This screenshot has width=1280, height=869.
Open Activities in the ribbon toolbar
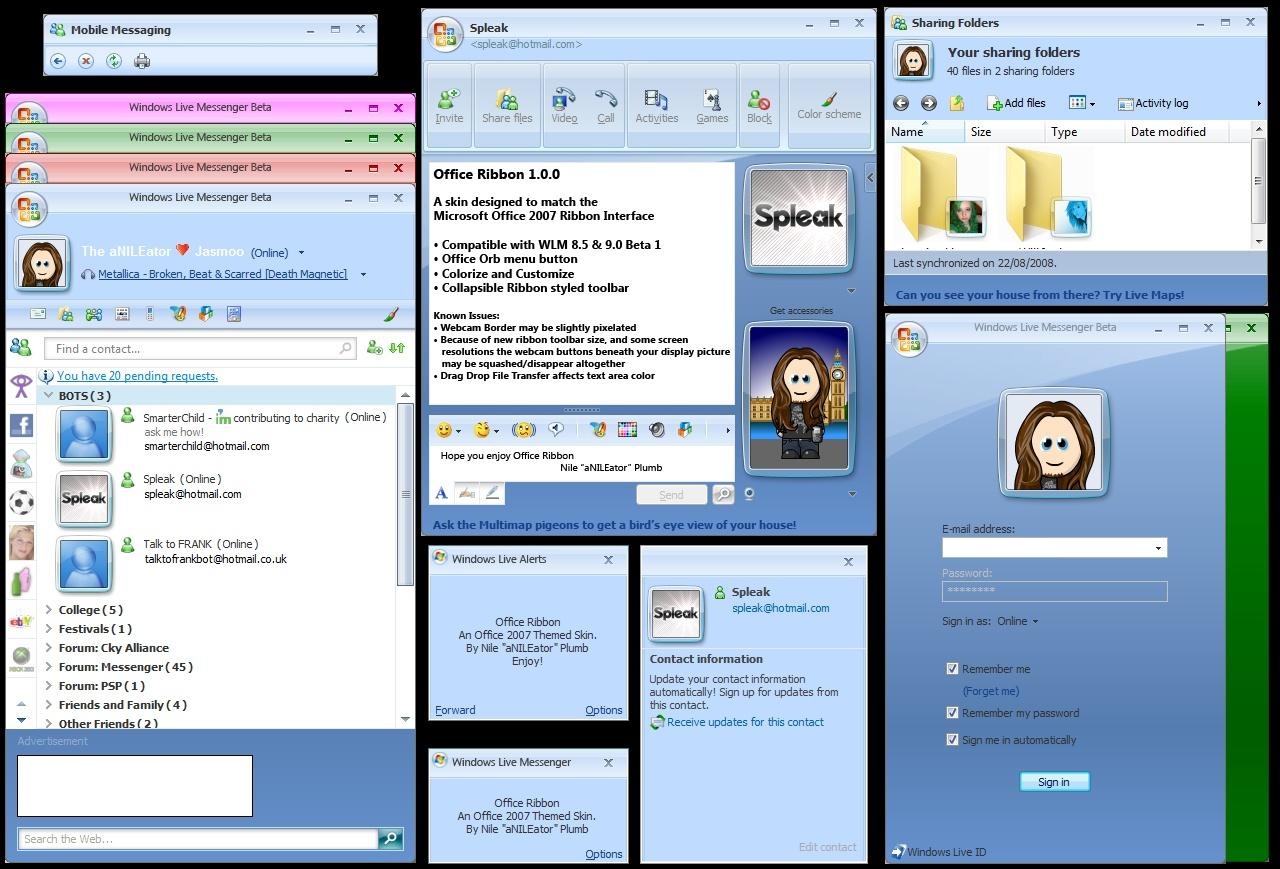(656, 105)
